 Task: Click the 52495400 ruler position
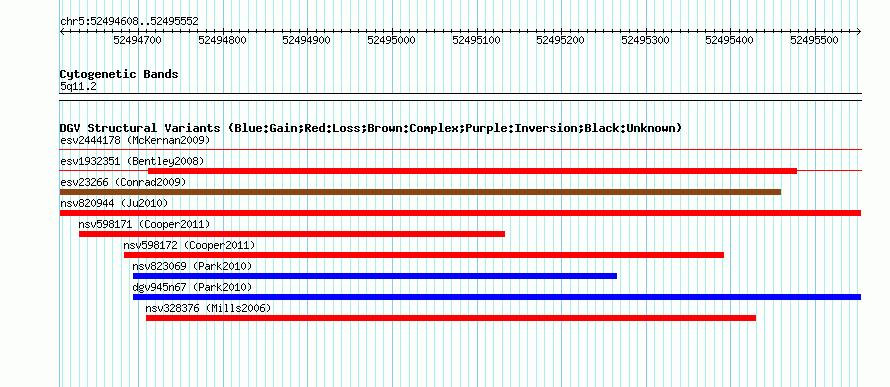click(729, 40)
